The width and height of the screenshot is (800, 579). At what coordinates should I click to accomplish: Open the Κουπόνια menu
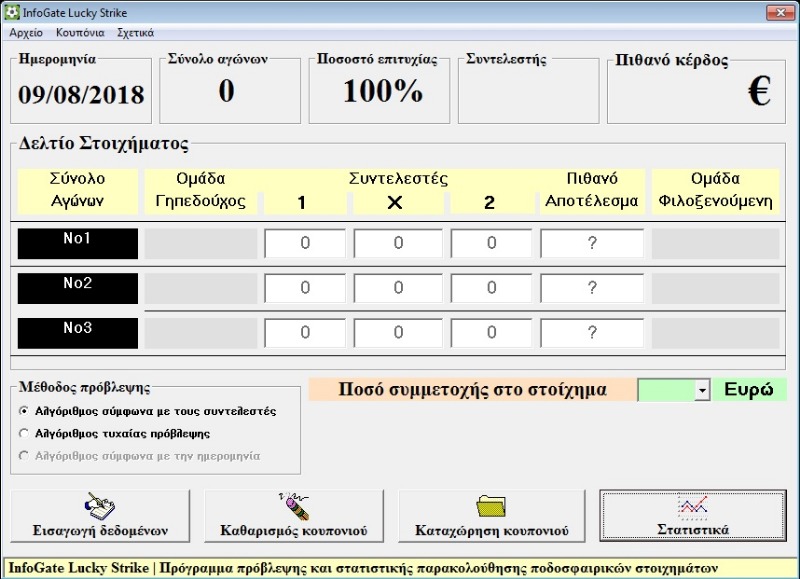(x=80, y=33)
